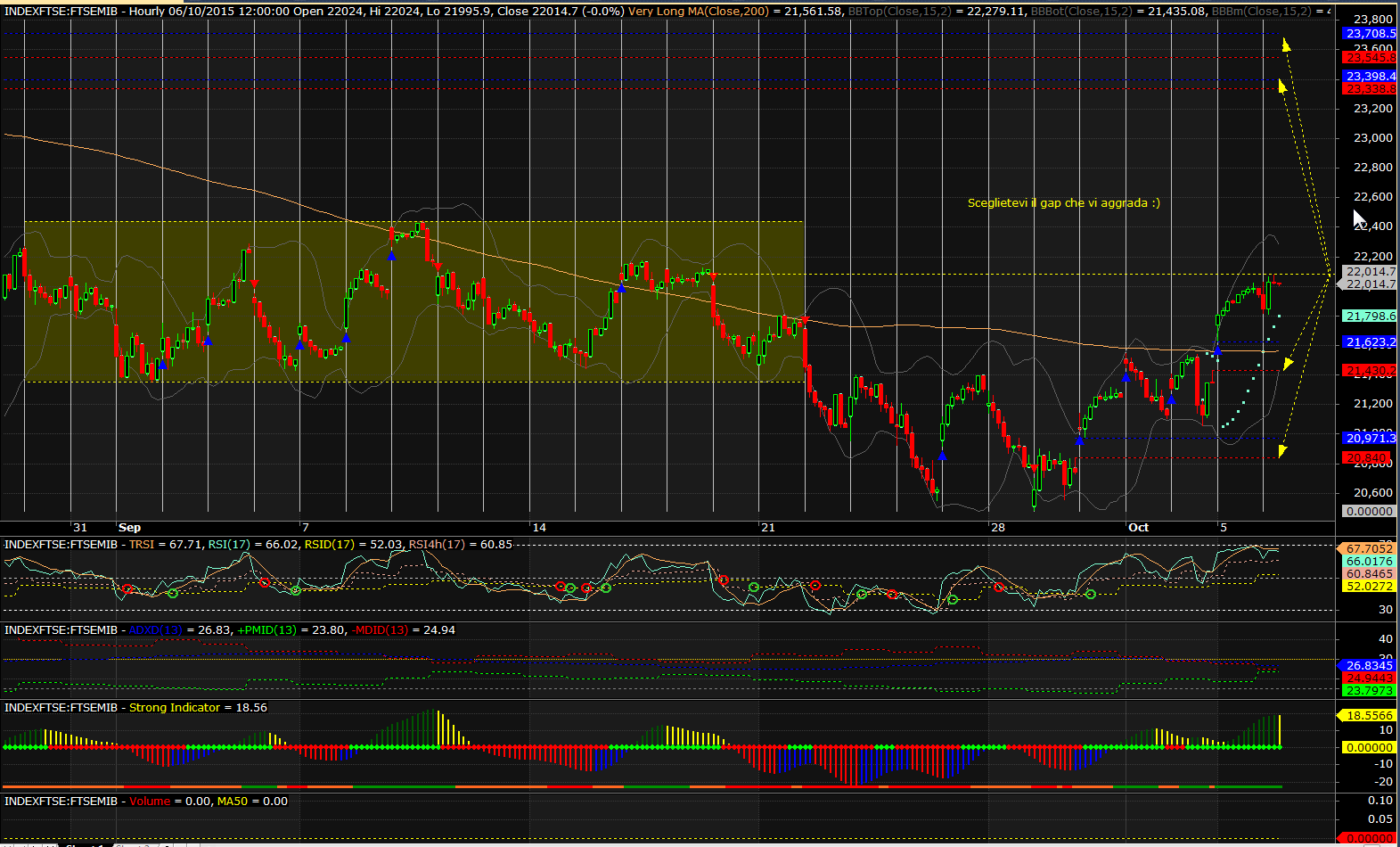This screenshot has width=1400, height=847.
Task: Click the RSID(17) = 52.03 label
Action: pos(353,544)
